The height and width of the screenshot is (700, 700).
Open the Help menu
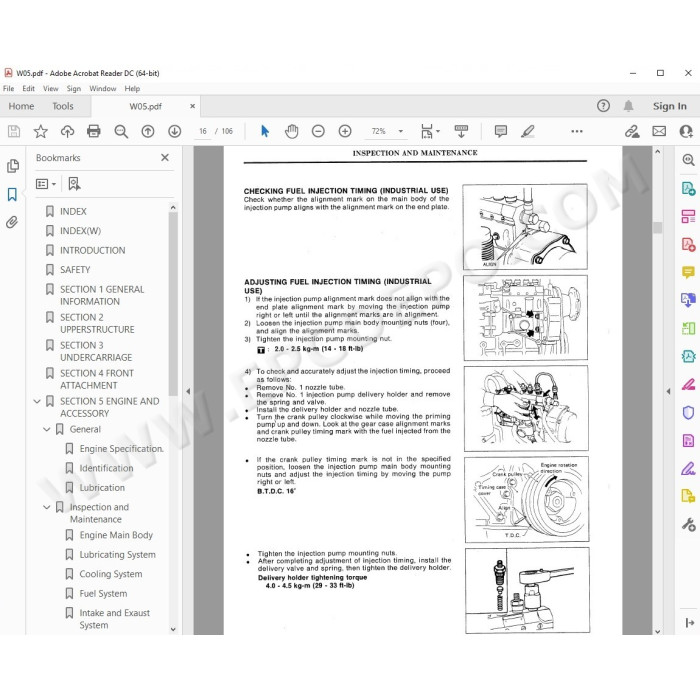(132, 88)
